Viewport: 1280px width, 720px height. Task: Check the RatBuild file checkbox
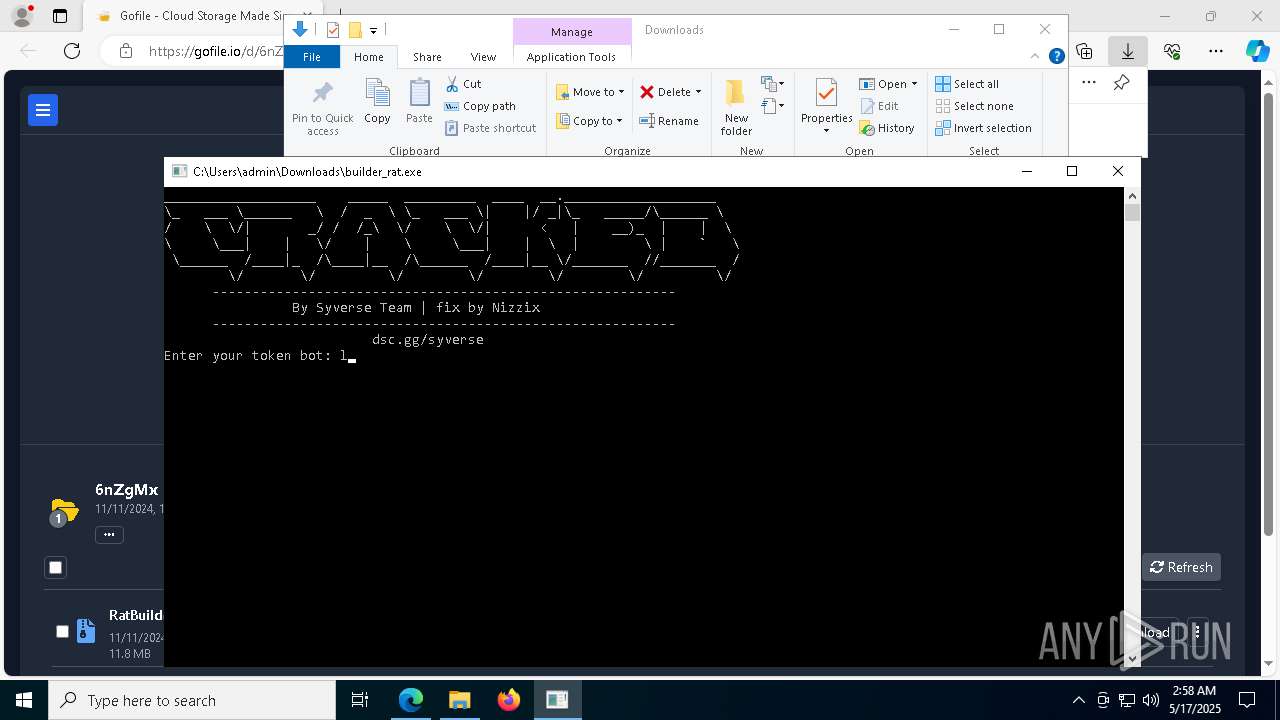62,631
